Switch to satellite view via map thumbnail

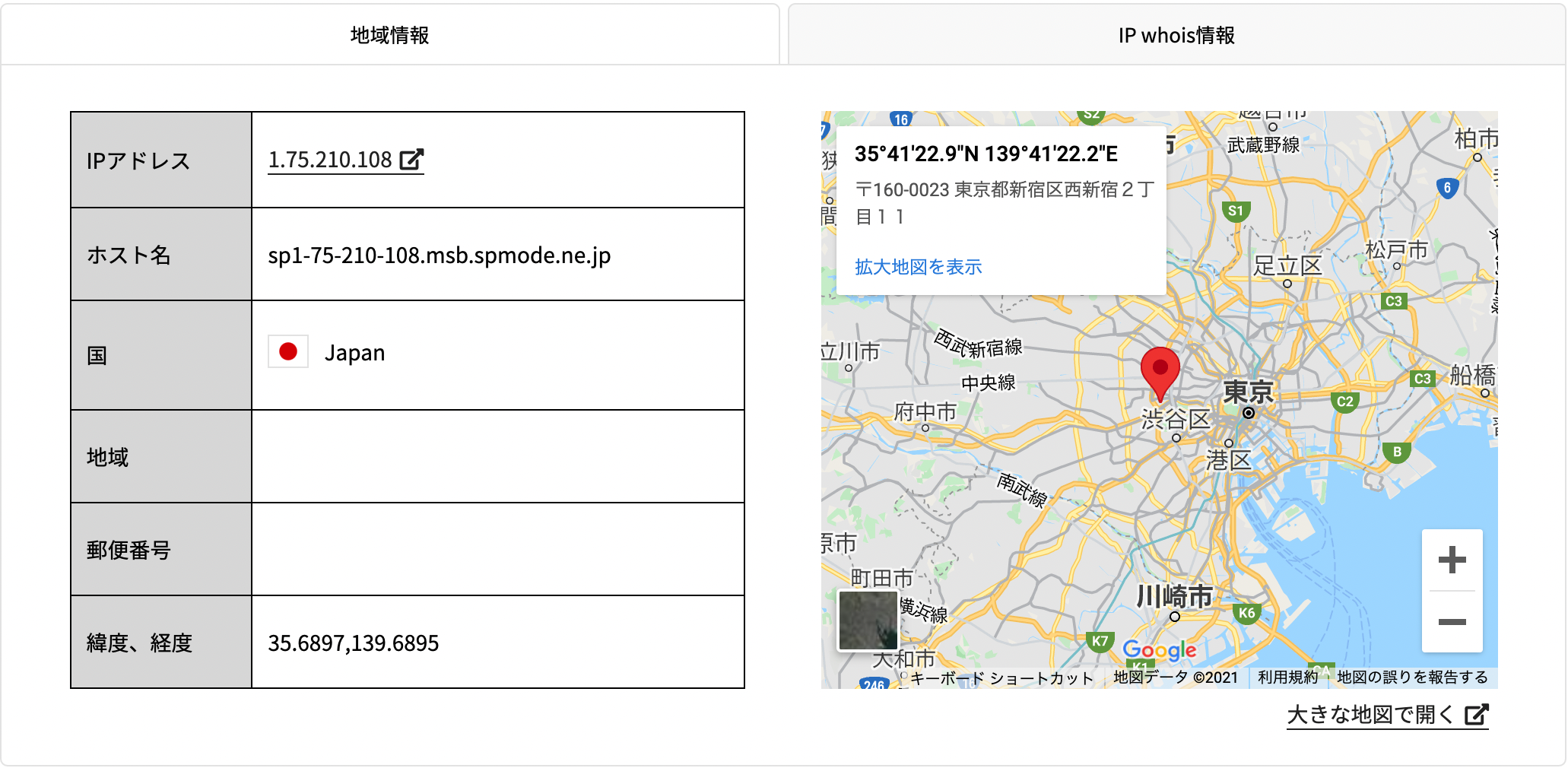point(868,620)
